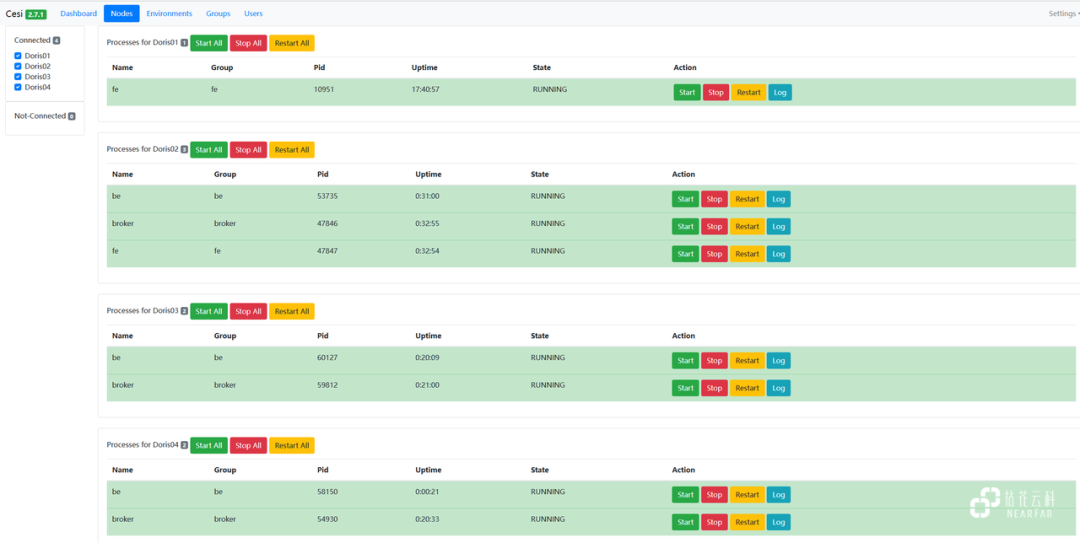Stop the broker process with pid 59812

(x=714, y=388)
